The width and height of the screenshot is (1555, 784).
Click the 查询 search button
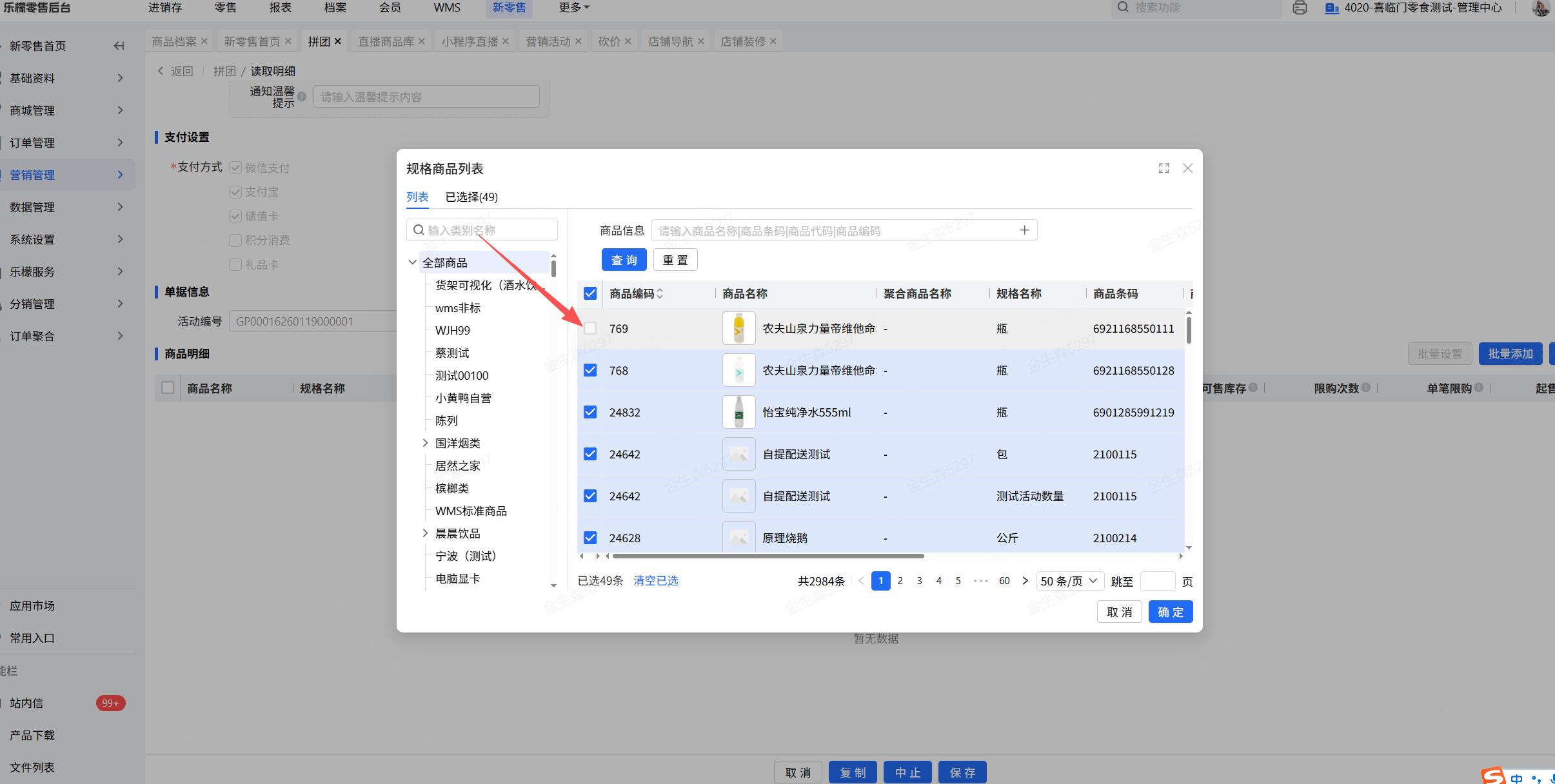point(624,260)
